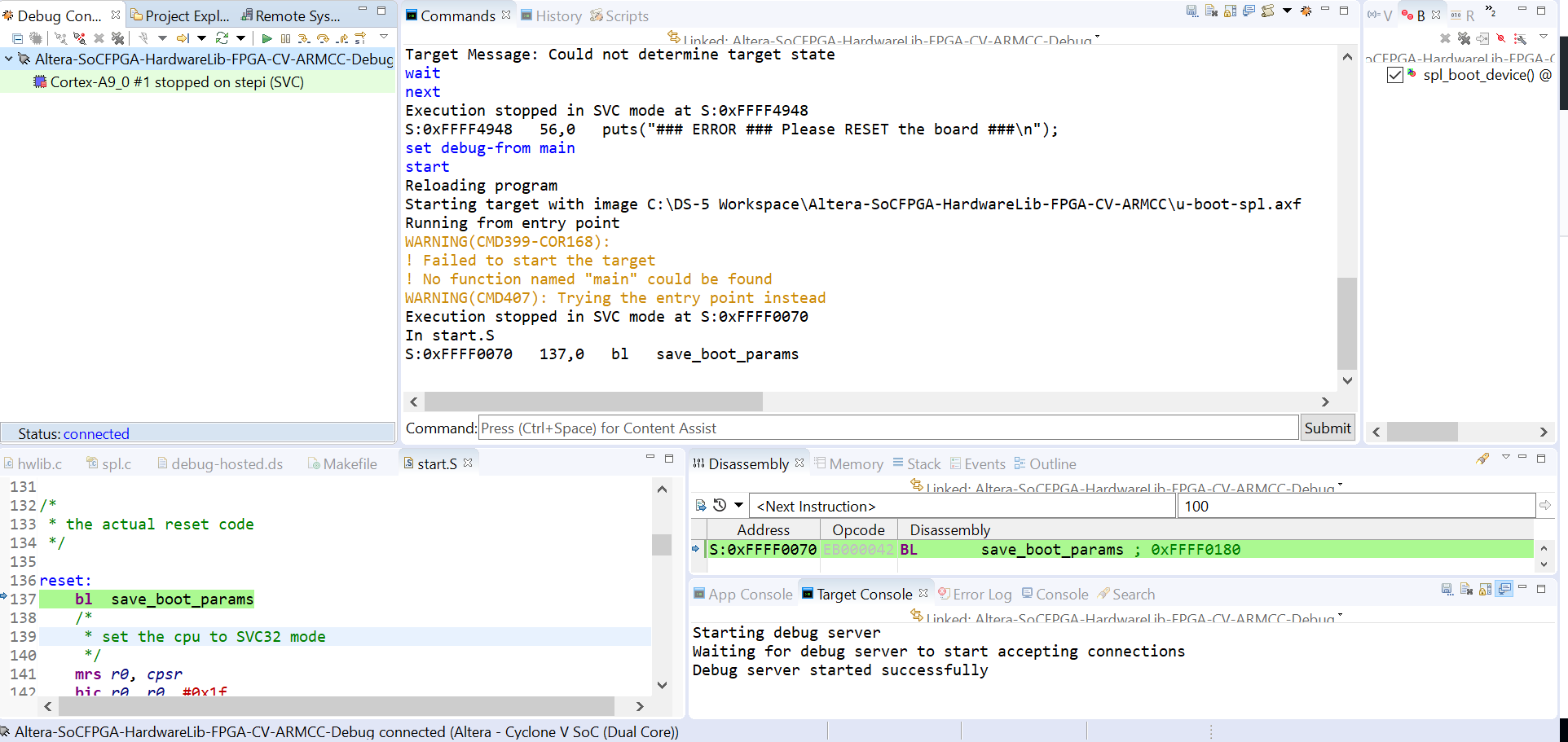Click the Submit button
This screenshot has width=1568, height=742.
(x=1327, y=428)
